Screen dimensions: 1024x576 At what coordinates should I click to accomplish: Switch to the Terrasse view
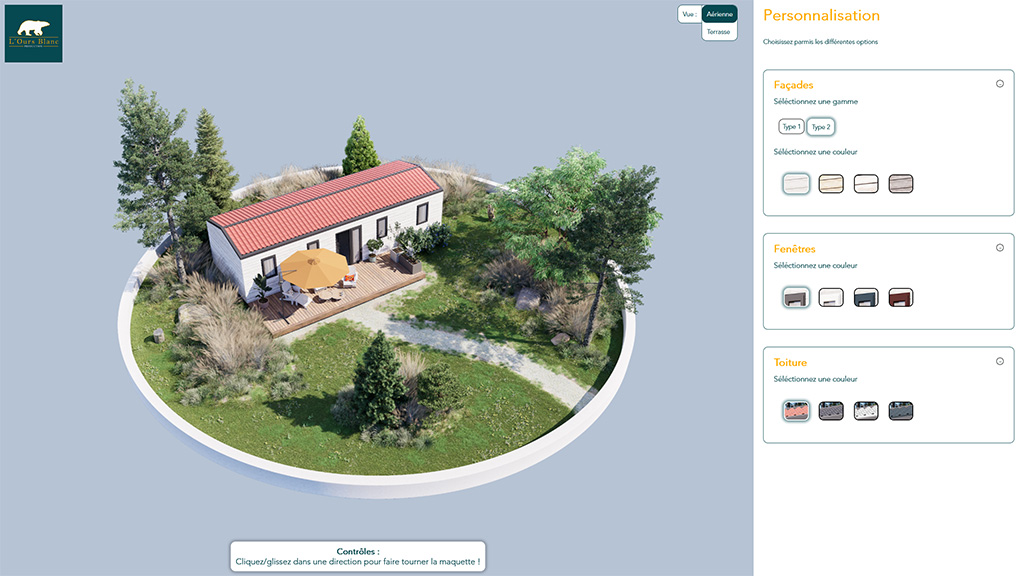719,32
